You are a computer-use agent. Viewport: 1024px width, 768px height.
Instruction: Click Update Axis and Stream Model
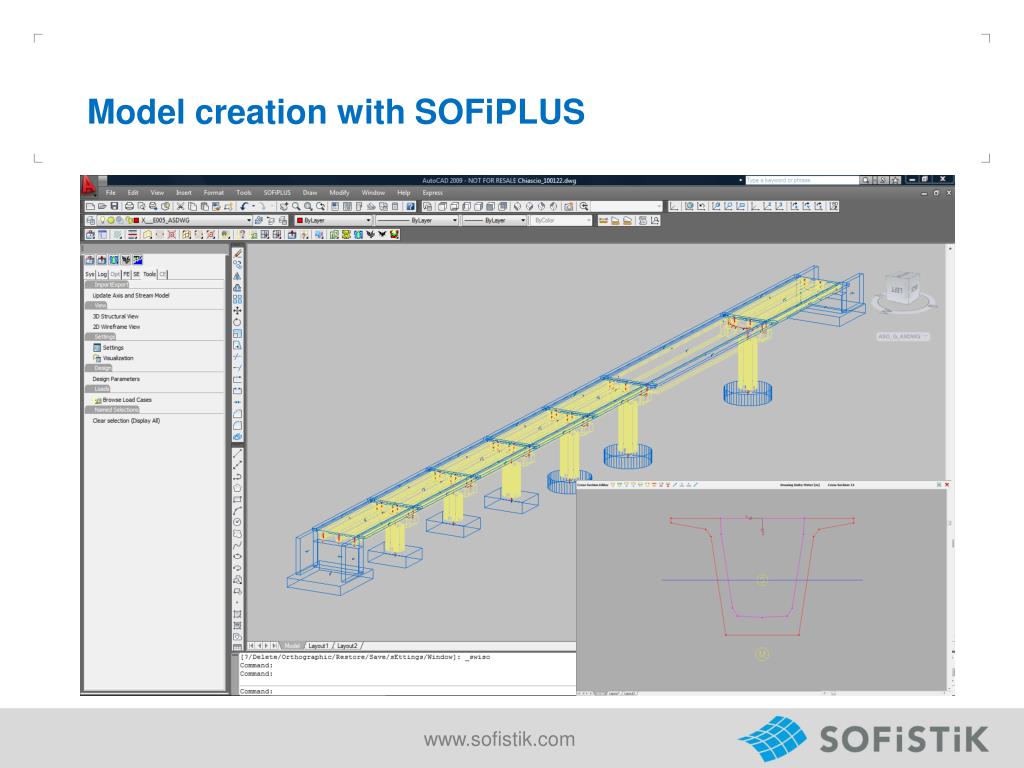(x=131, y=296)
